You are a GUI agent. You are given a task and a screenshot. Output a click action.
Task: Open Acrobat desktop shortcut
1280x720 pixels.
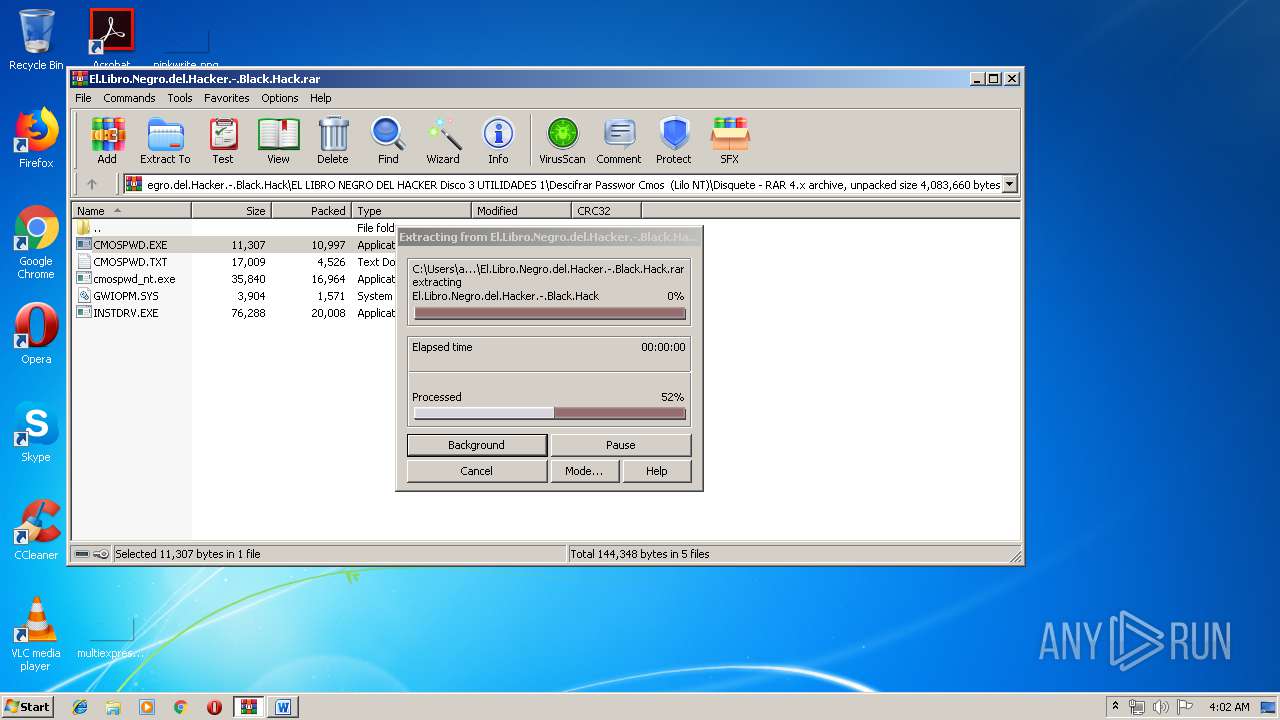[112, 38]
